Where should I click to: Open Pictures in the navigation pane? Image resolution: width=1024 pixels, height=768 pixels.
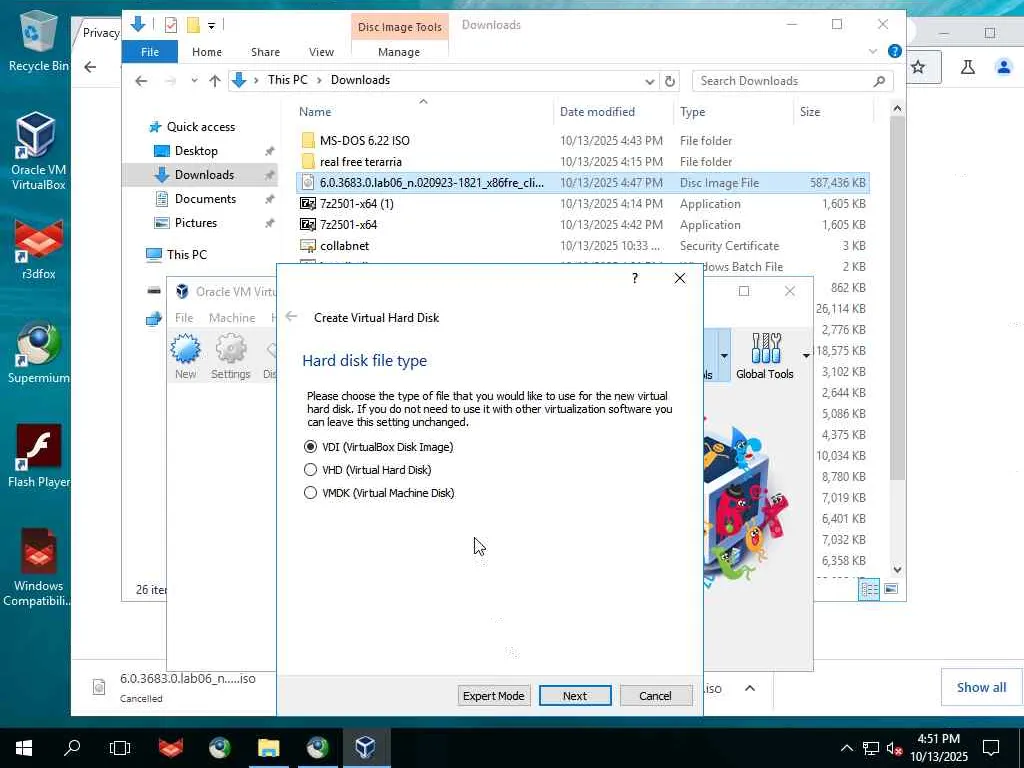point(196,223)
